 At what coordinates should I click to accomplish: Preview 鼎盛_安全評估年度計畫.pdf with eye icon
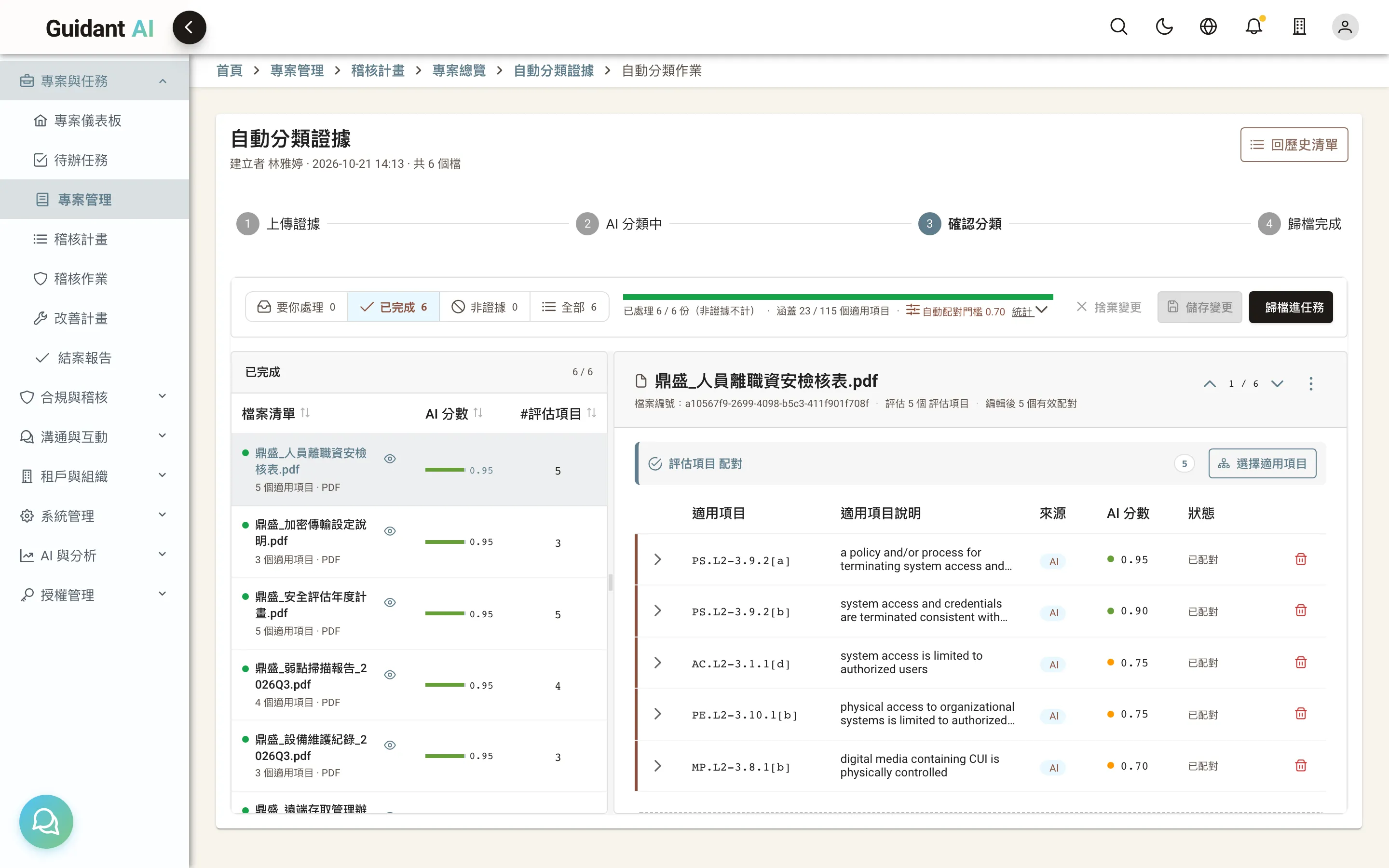tap(390, 602)
